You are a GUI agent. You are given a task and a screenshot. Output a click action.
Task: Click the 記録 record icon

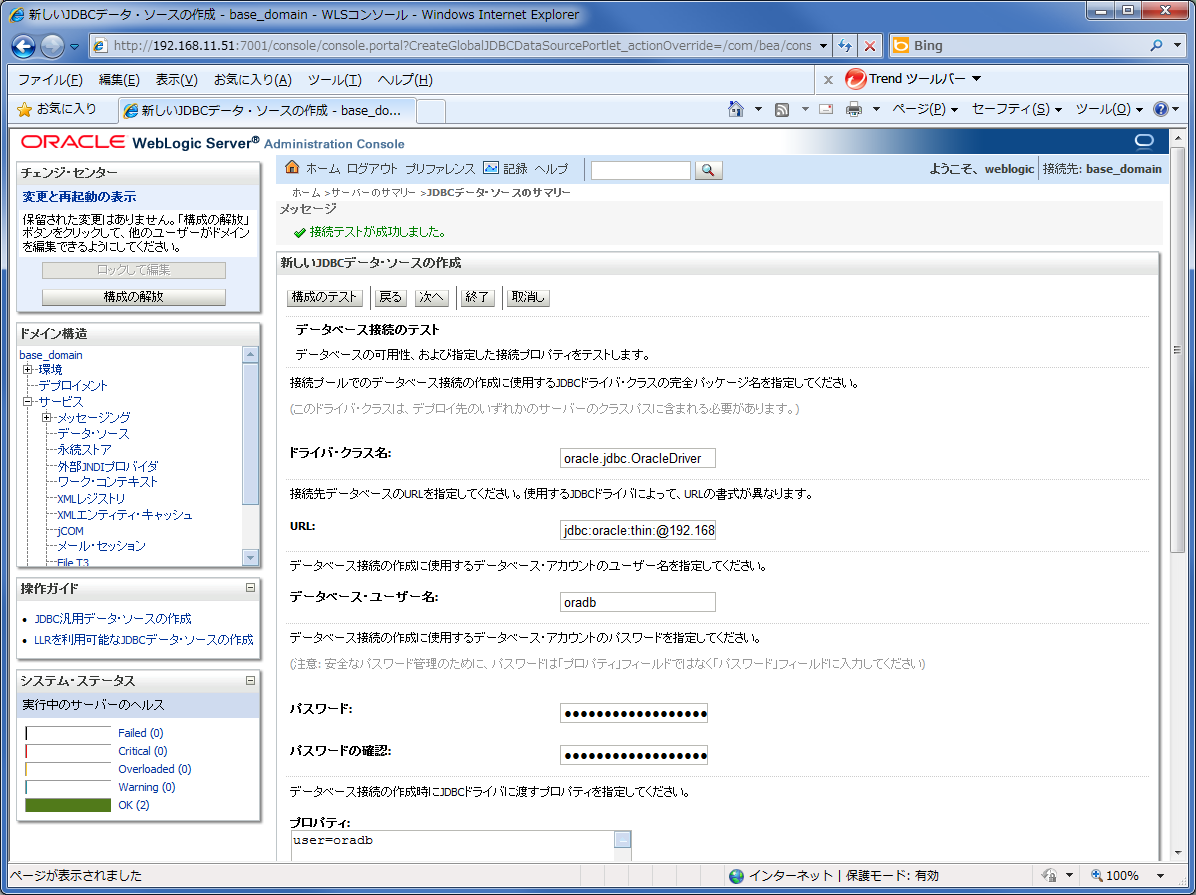[x=491, y=168]
